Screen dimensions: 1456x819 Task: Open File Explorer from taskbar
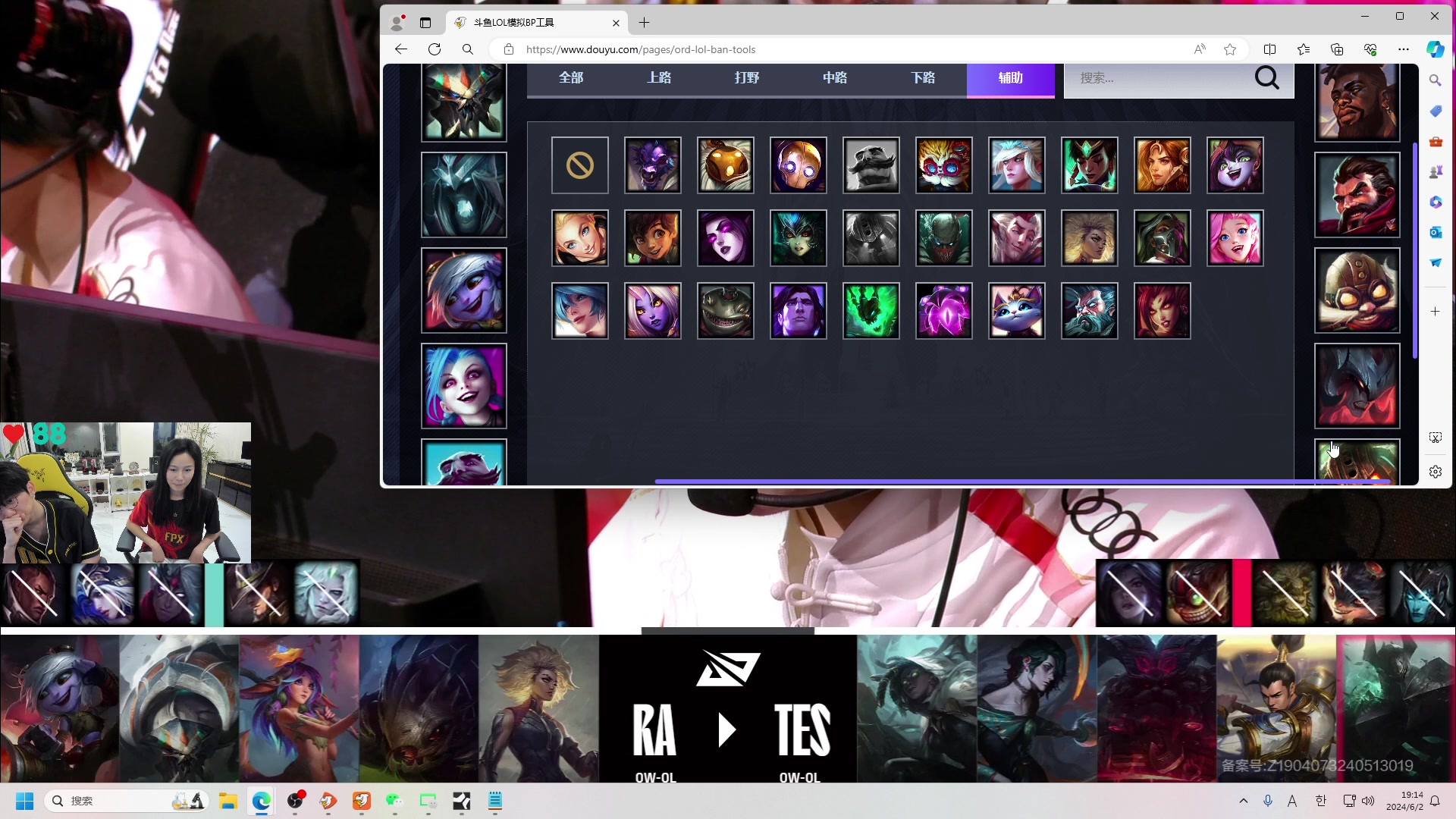228,801
